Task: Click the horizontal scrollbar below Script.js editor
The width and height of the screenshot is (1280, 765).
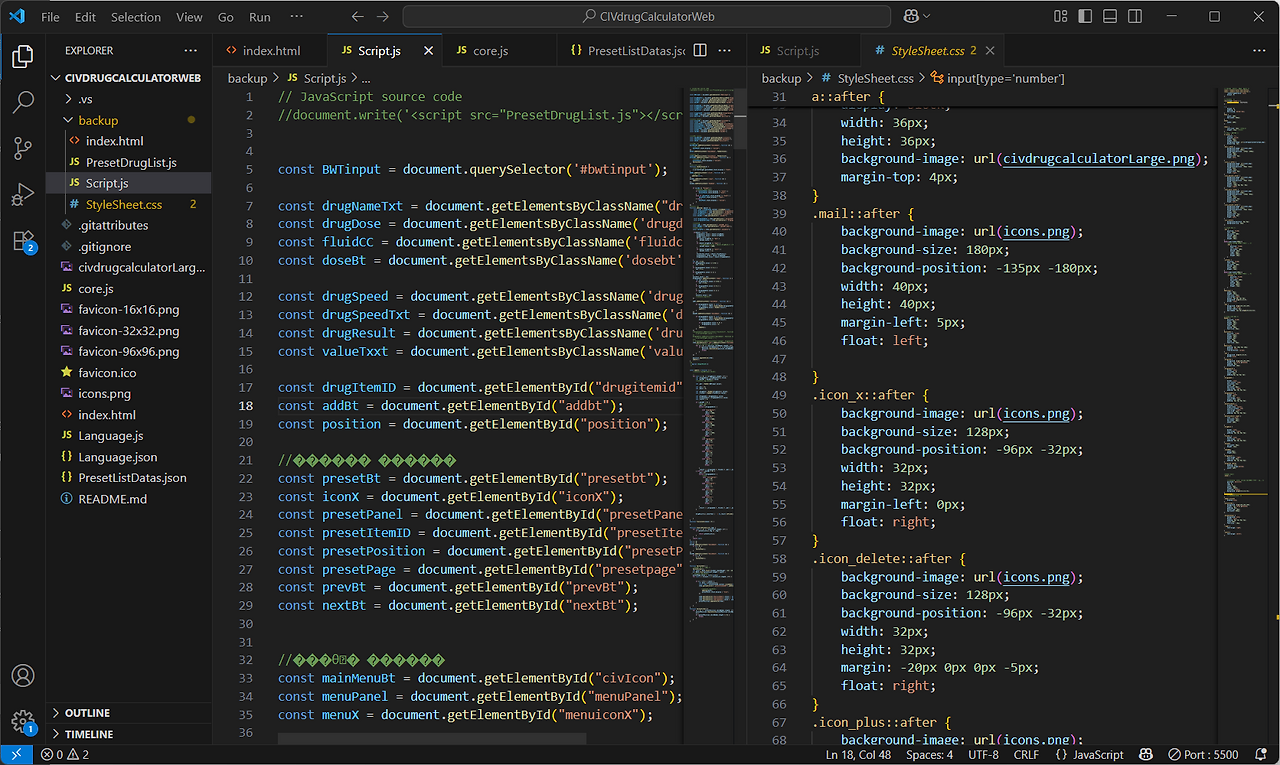Action: pyautogui.click(x=432, y=738)
